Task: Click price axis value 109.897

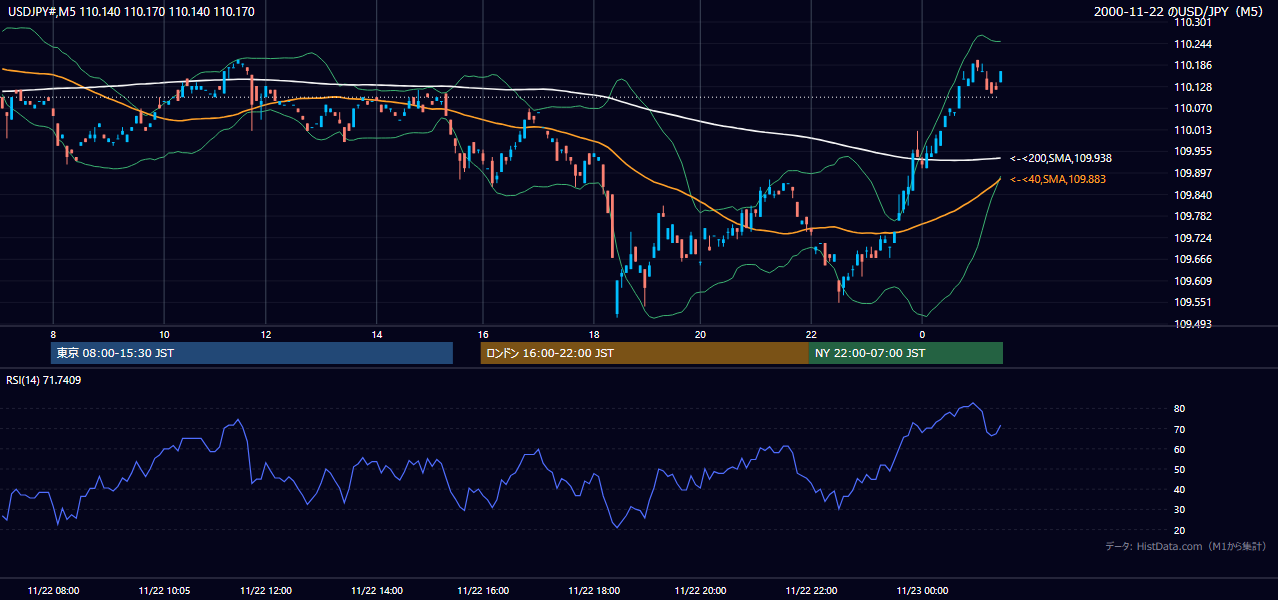Action: point(1195,173)
